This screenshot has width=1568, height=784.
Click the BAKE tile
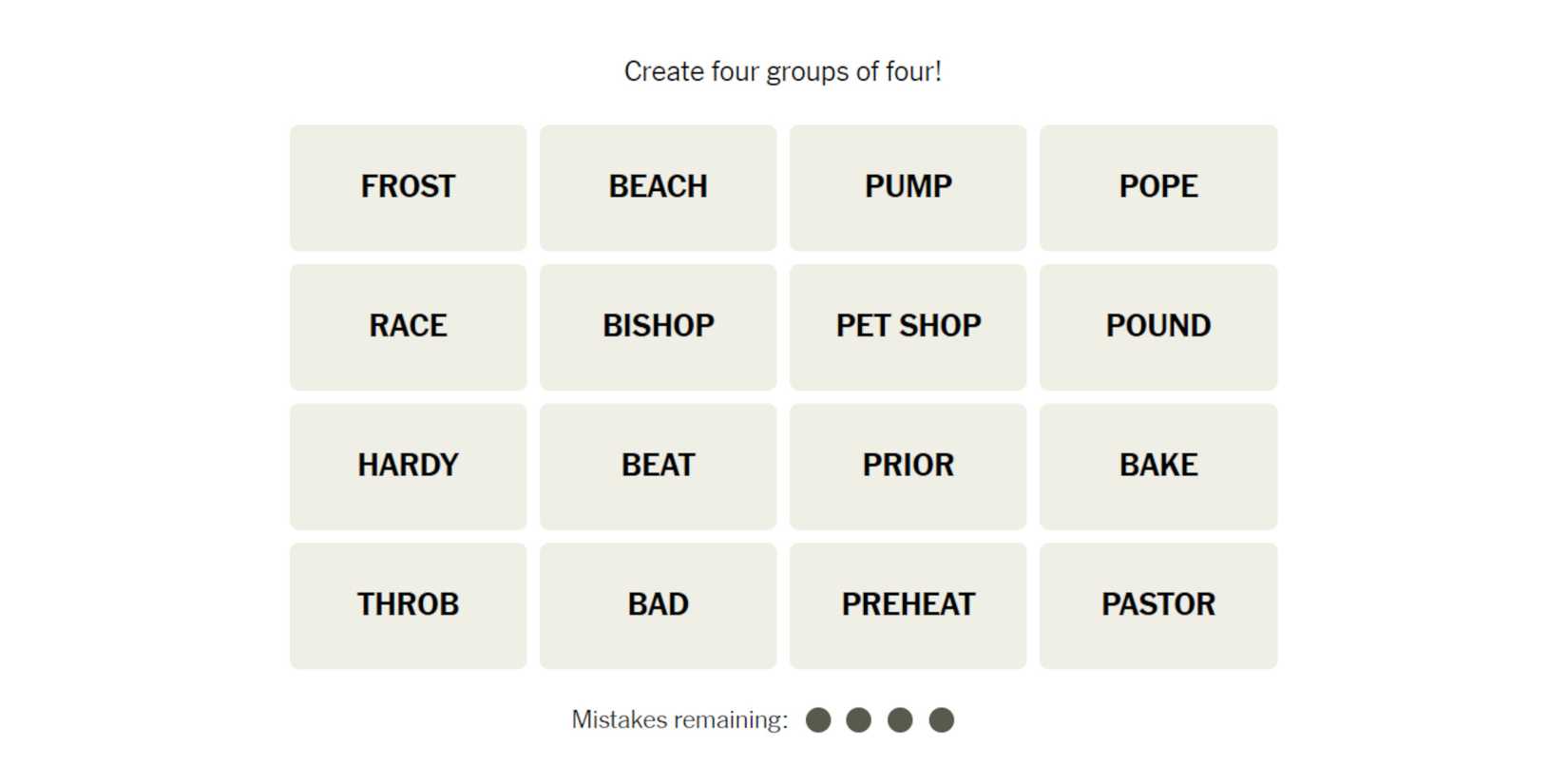(1157, 466)
